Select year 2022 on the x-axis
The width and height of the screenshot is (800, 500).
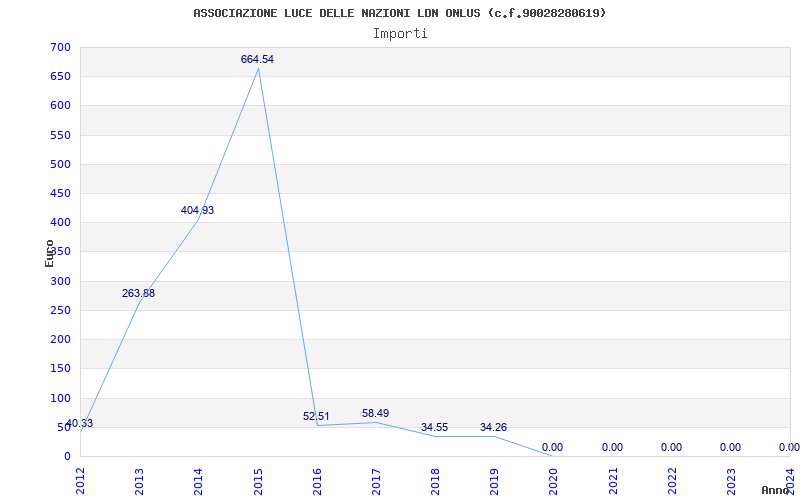672,481
